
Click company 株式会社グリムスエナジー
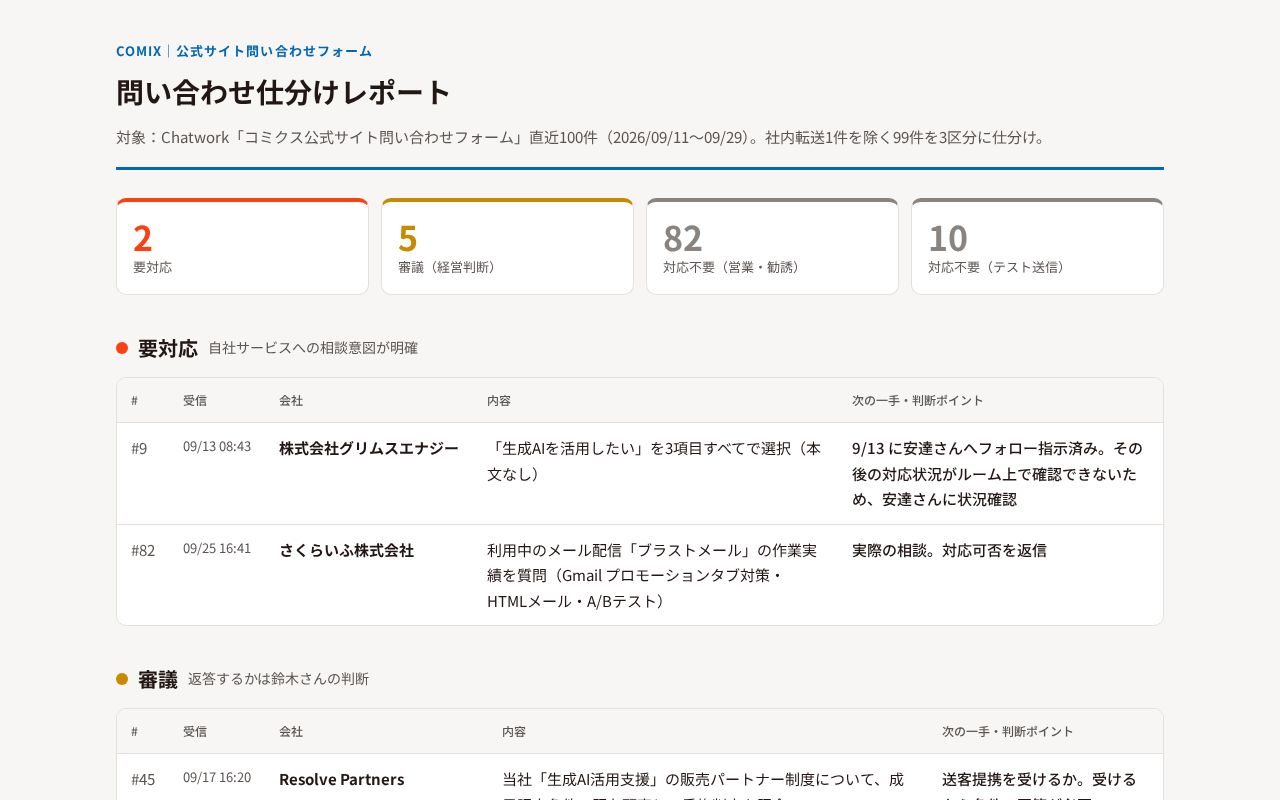pyautogui.click(x=369, y=448)
